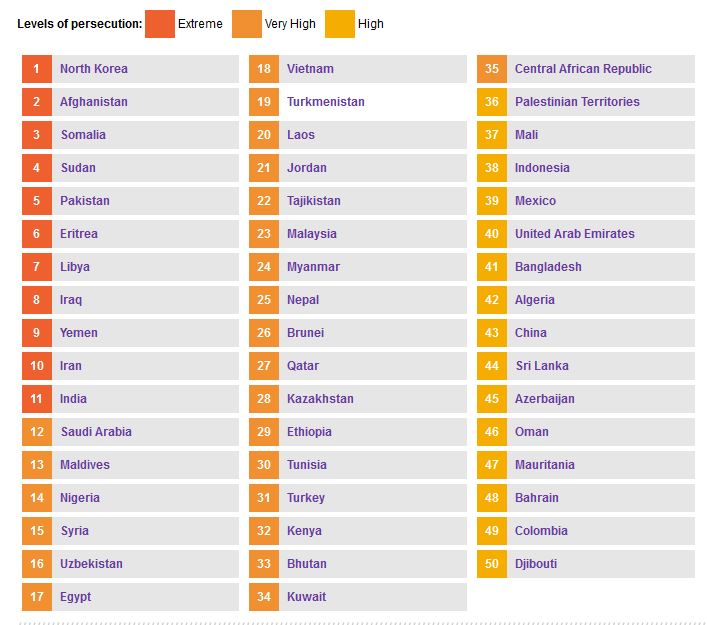Open the Central African Republic link
Screen dimensions: 707x625
tap(583, 69)
